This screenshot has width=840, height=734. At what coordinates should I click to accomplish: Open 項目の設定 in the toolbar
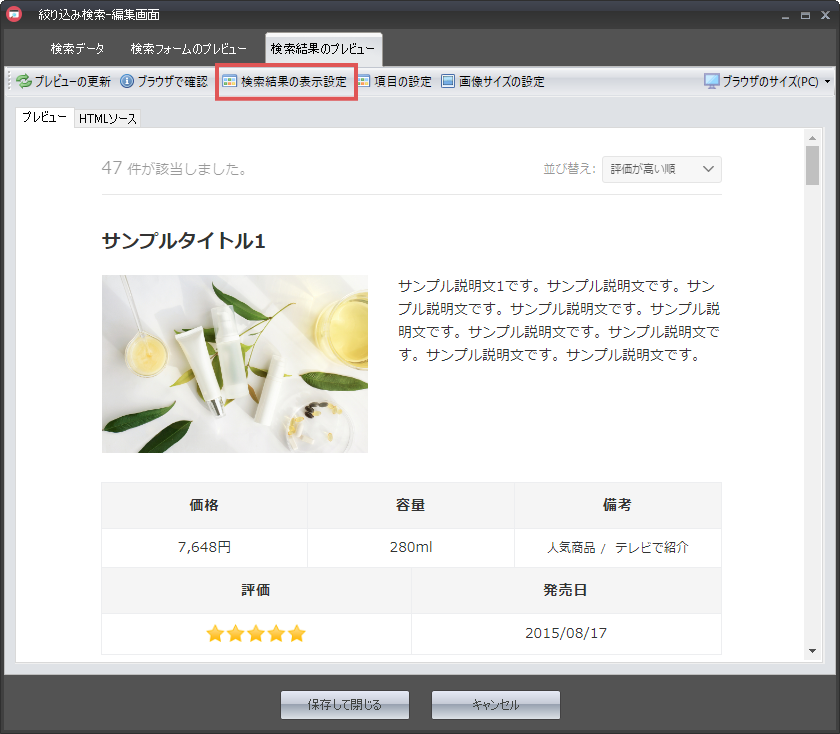tap(394, 82)
